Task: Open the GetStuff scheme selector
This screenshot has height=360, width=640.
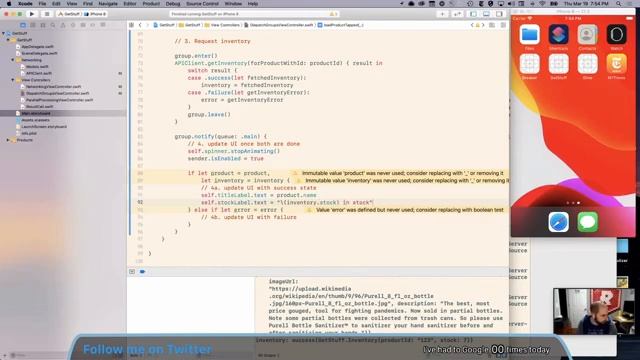Action: 69,14
